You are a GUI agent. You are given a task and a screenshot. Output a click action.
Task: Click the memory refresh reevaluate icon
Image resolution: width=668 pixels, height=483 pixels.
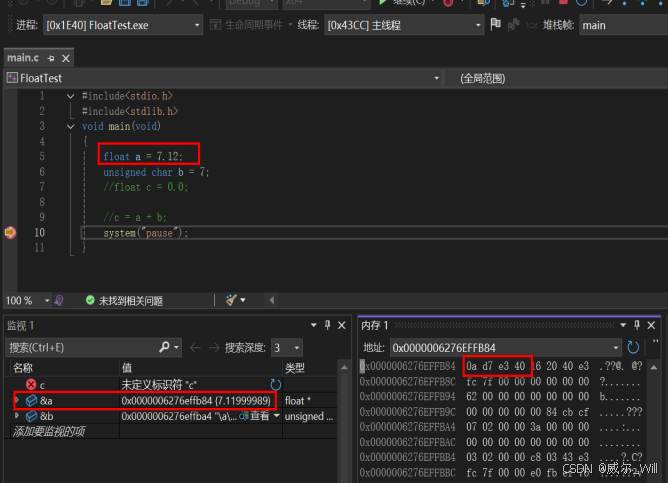pyautogui.click(x=633, y=348)
